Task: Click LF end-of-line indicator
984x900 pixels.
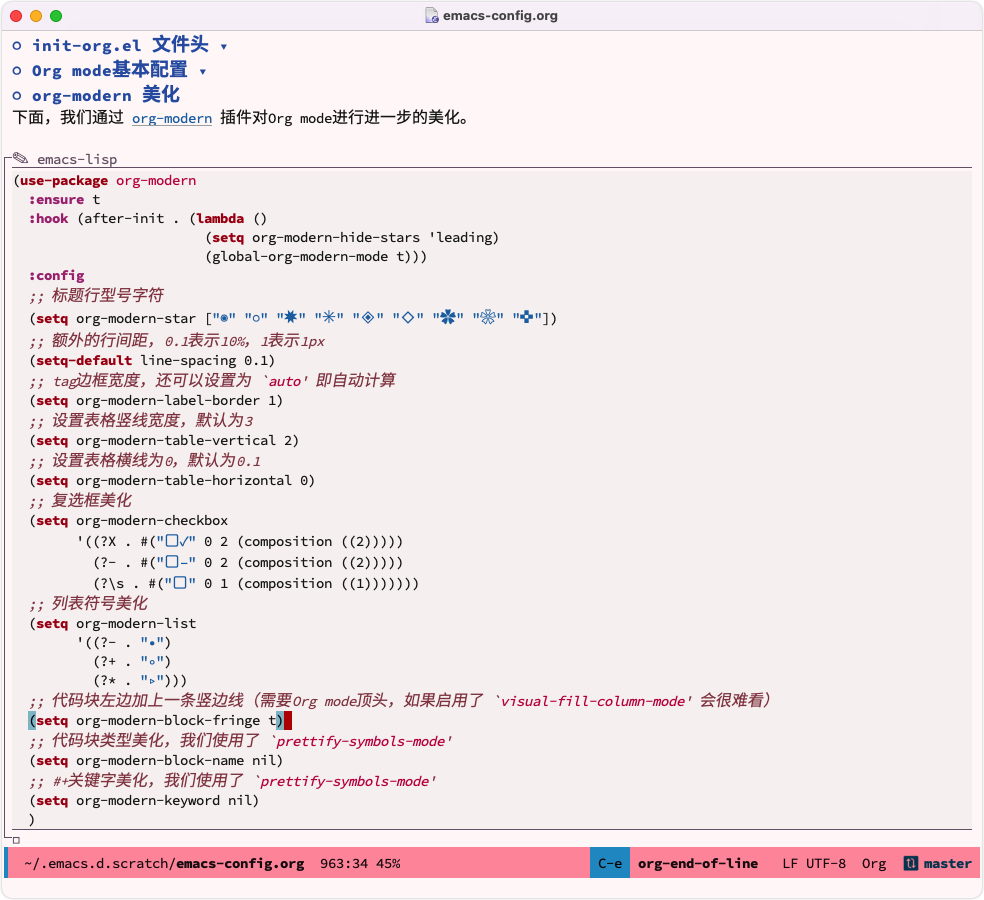Action: [790, 864]
